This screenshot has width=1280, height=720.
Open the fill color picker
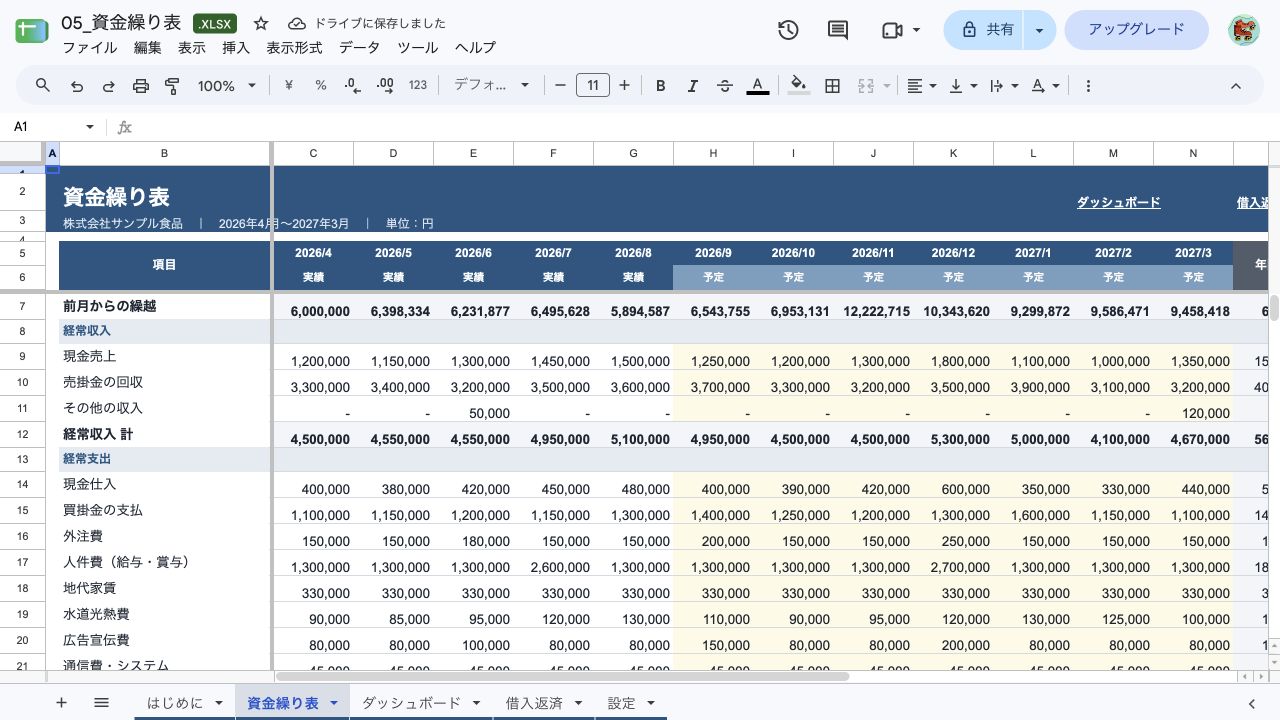[x=798, y=86]
